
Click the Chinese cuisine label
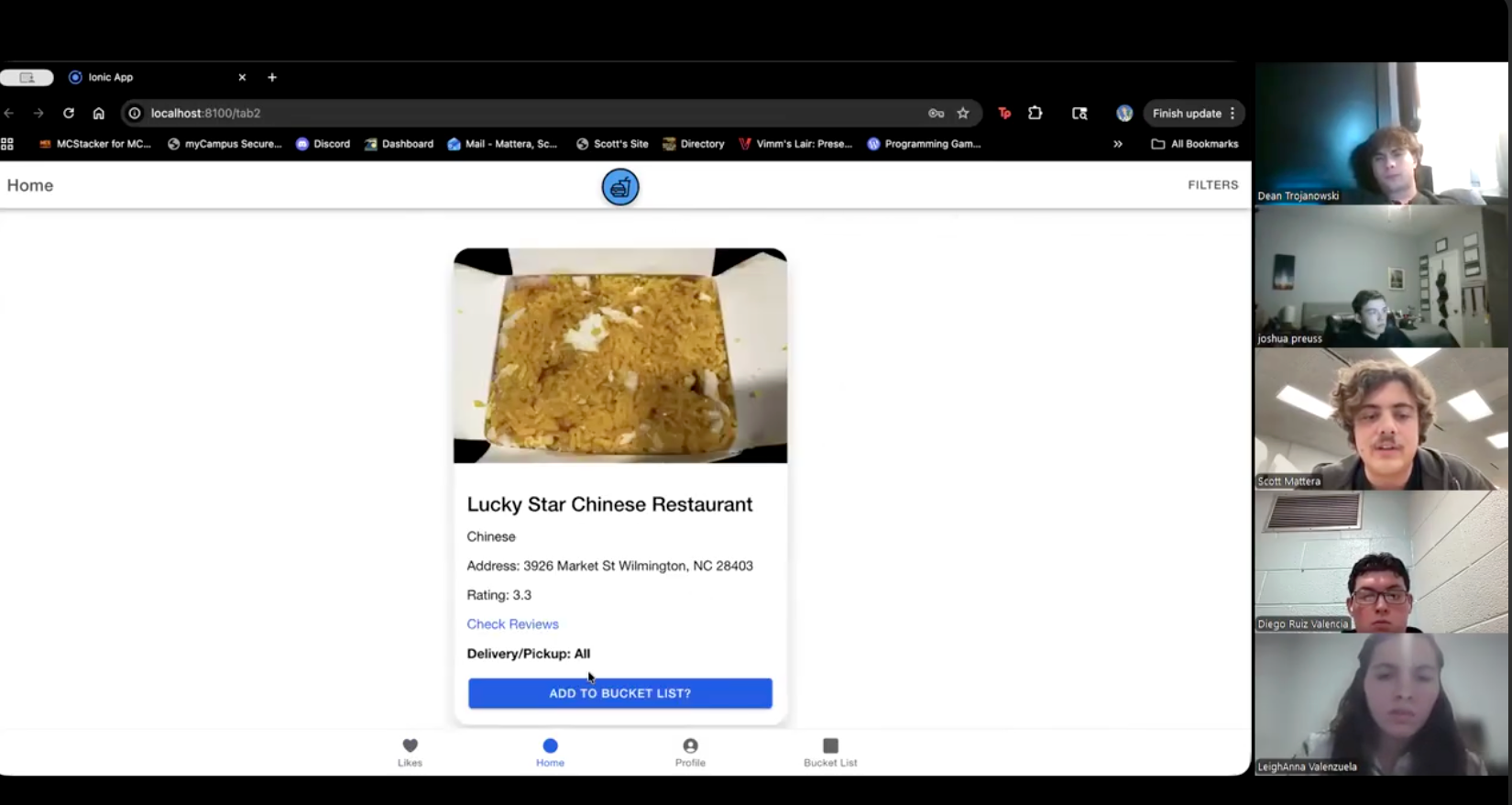click(x=491, y=536)
